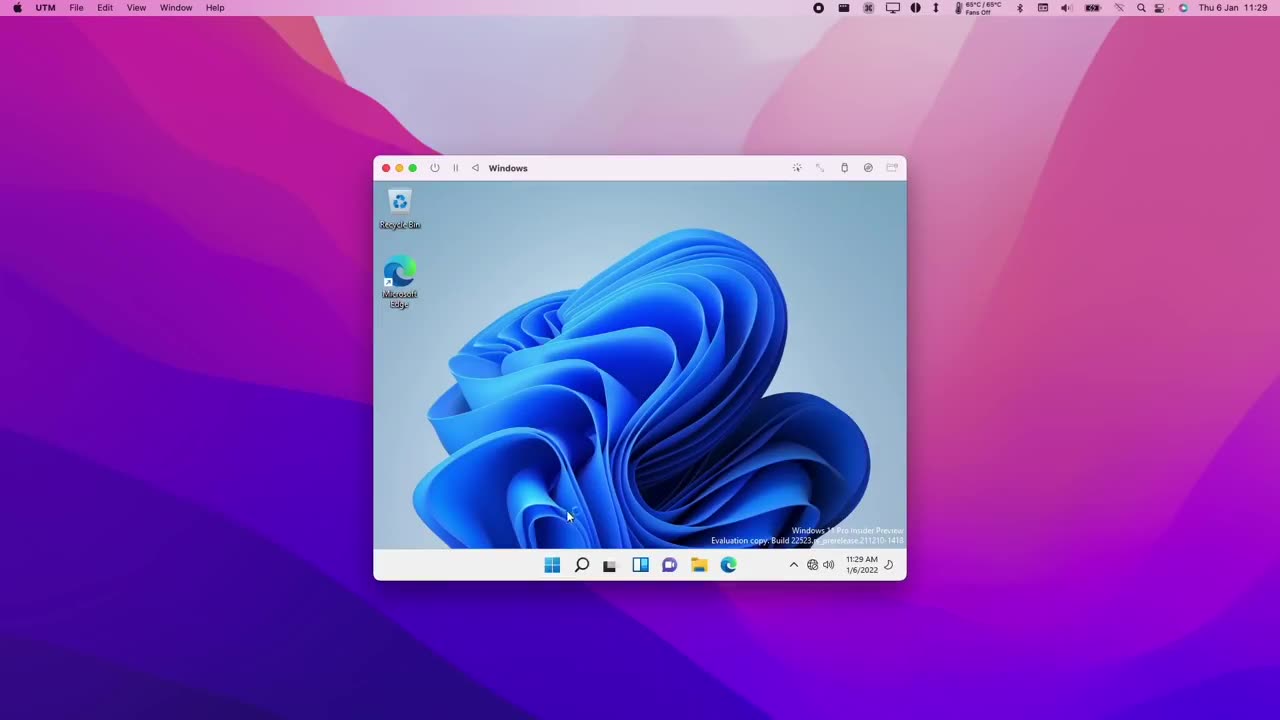Click the date and time Thu 6 Jan

(x=1233, y=8)
